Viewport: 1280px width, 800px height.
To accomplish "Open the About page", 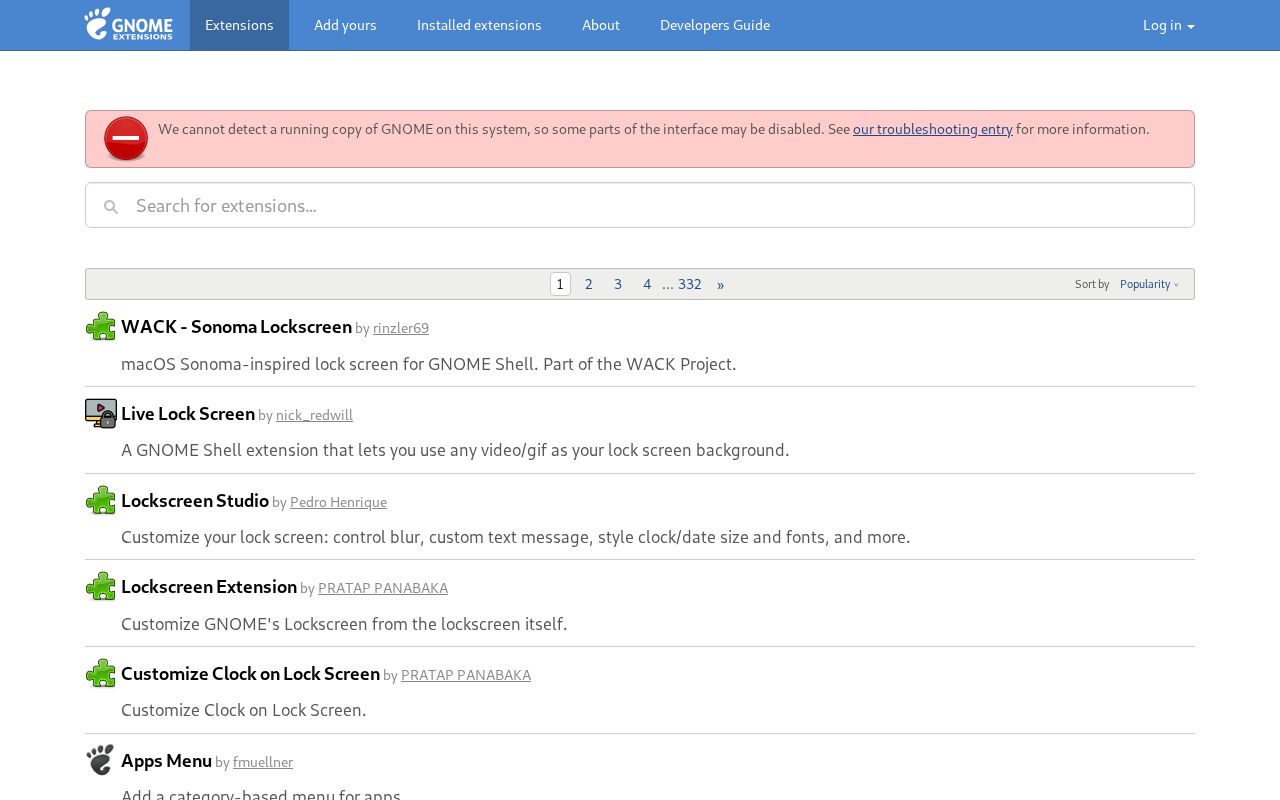I will click(x=601, y=25).
